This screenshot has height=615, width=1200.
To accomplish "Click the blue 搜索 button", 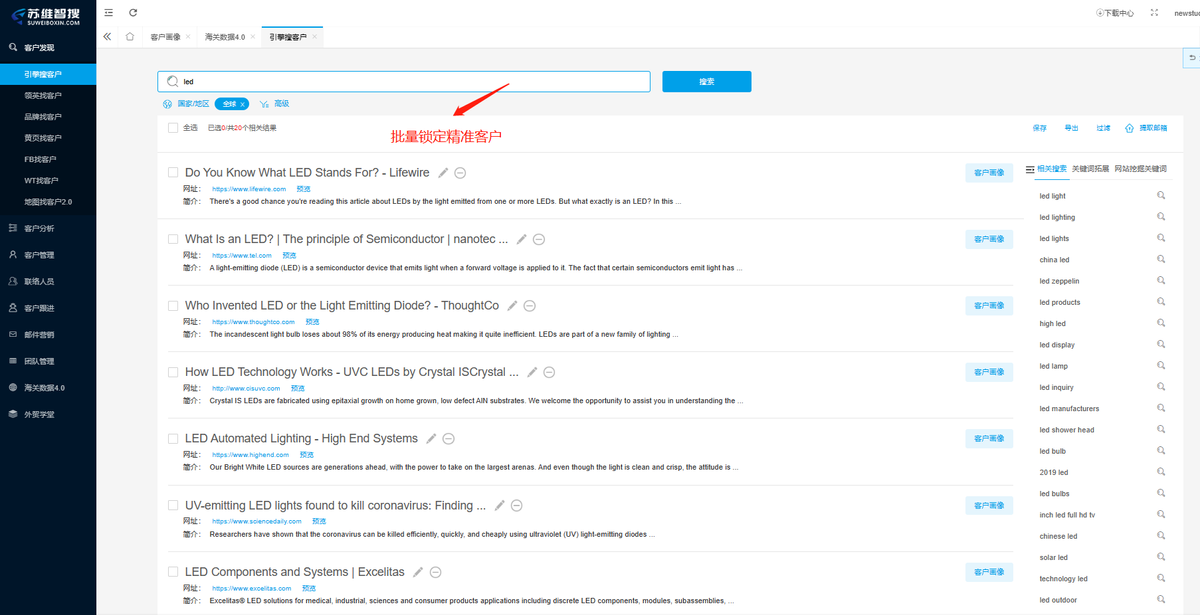I will (707, 82).
